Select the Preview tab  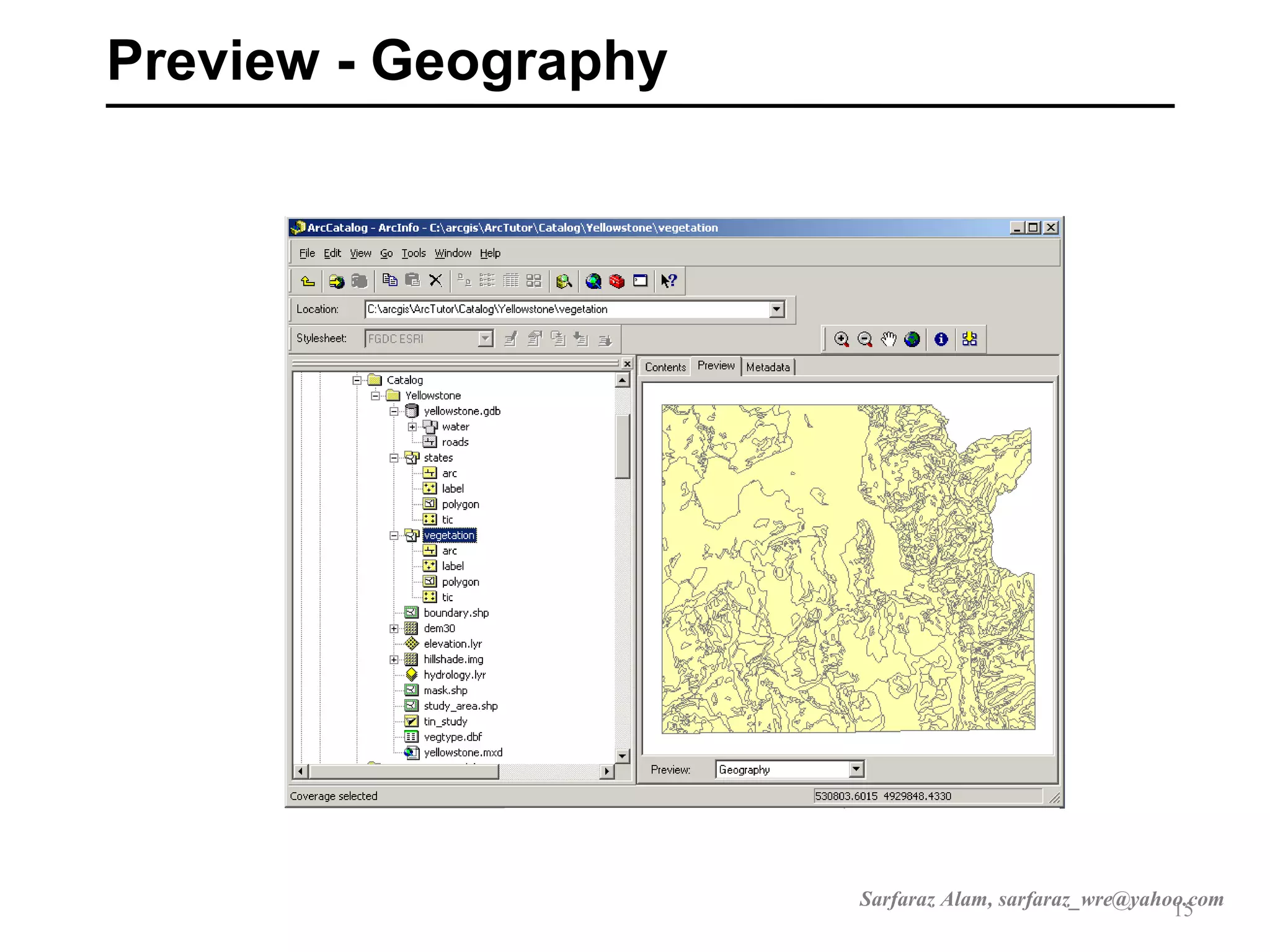pos(716,366)
